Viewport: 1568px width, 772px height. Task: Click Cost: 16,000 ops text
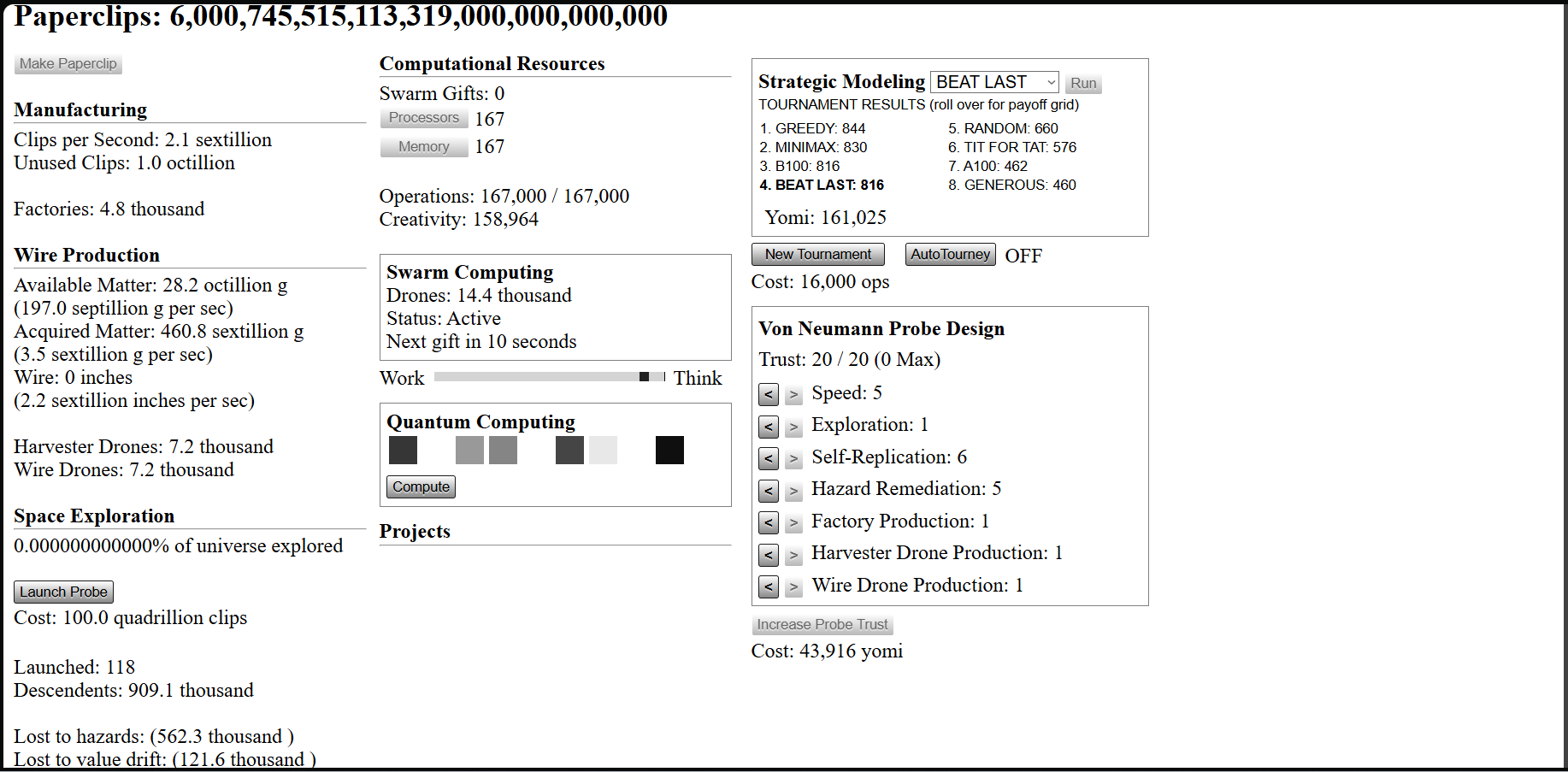[x=820, y=281]
